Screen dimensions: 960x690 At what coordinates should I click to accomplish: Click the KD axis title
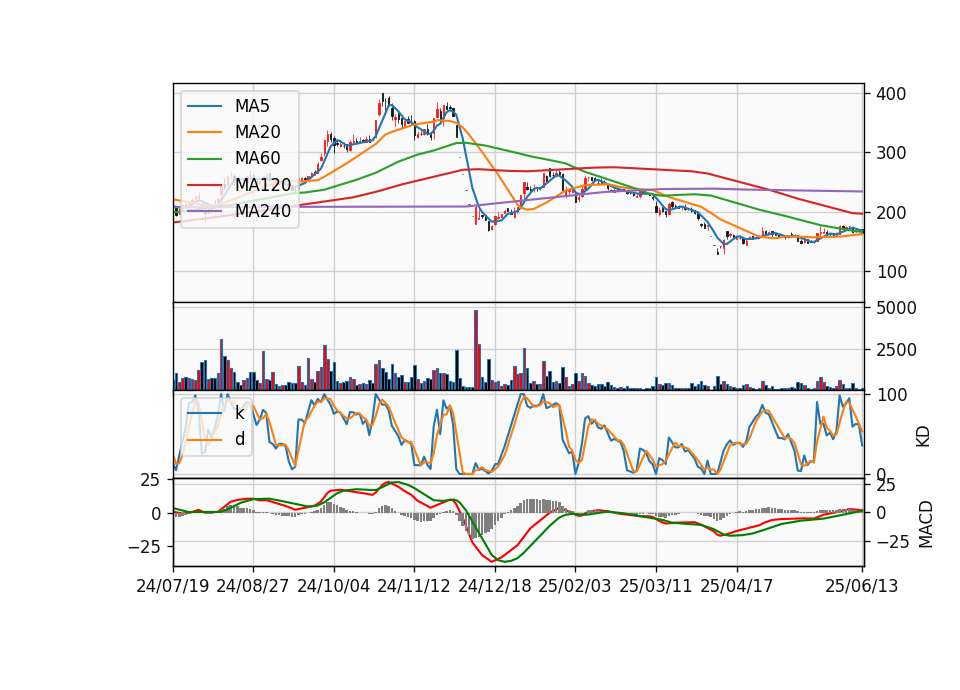923,437
